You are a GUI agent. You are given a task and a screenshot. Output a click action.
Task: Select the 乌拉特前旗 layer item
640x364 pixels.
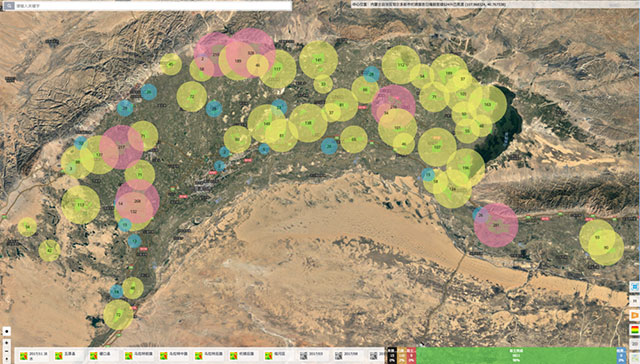[139, 355]
